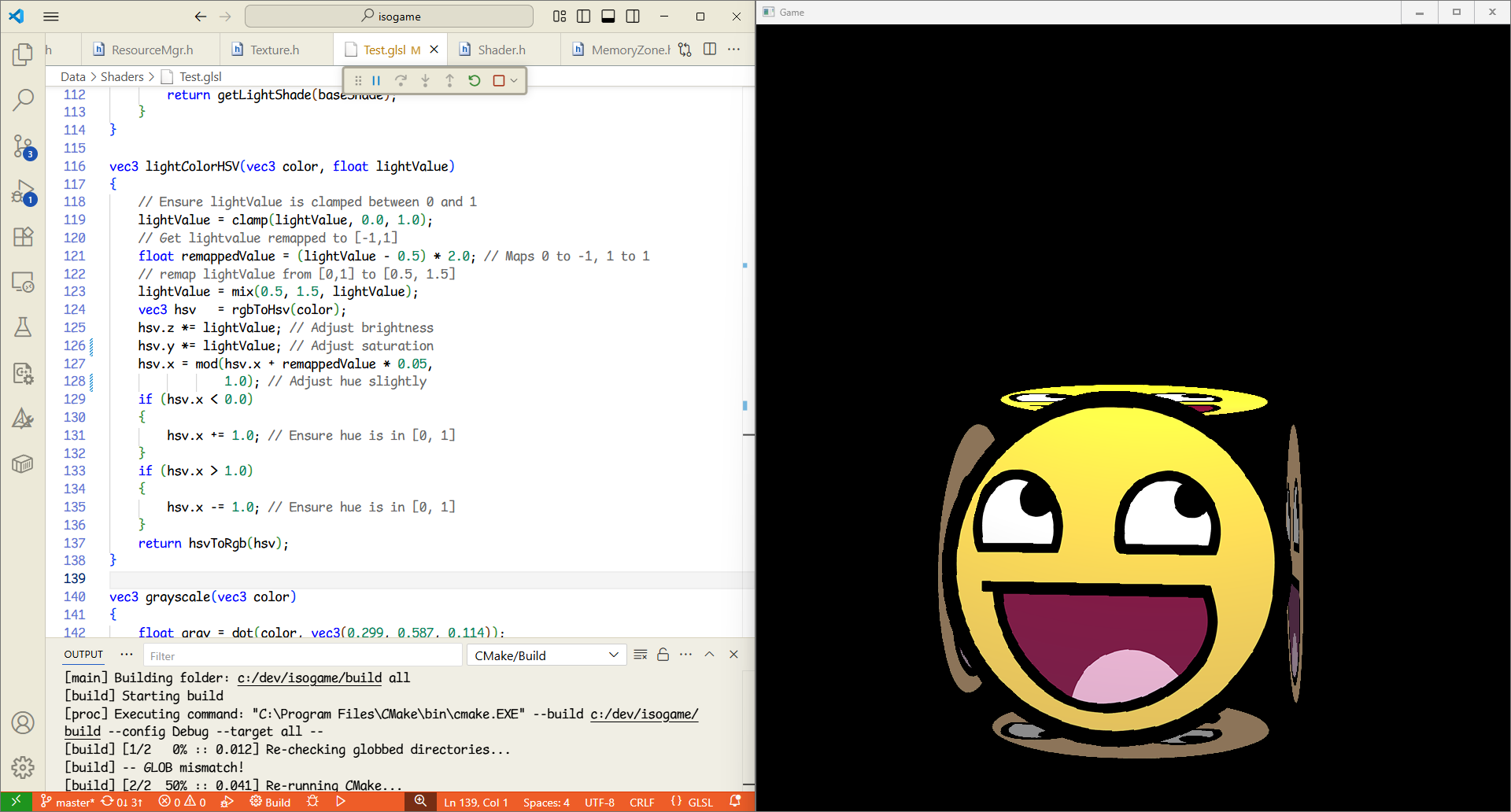This screenshot has height=812, width=1511.
Task: Open the Search view in activity bar
Action: 23,100
